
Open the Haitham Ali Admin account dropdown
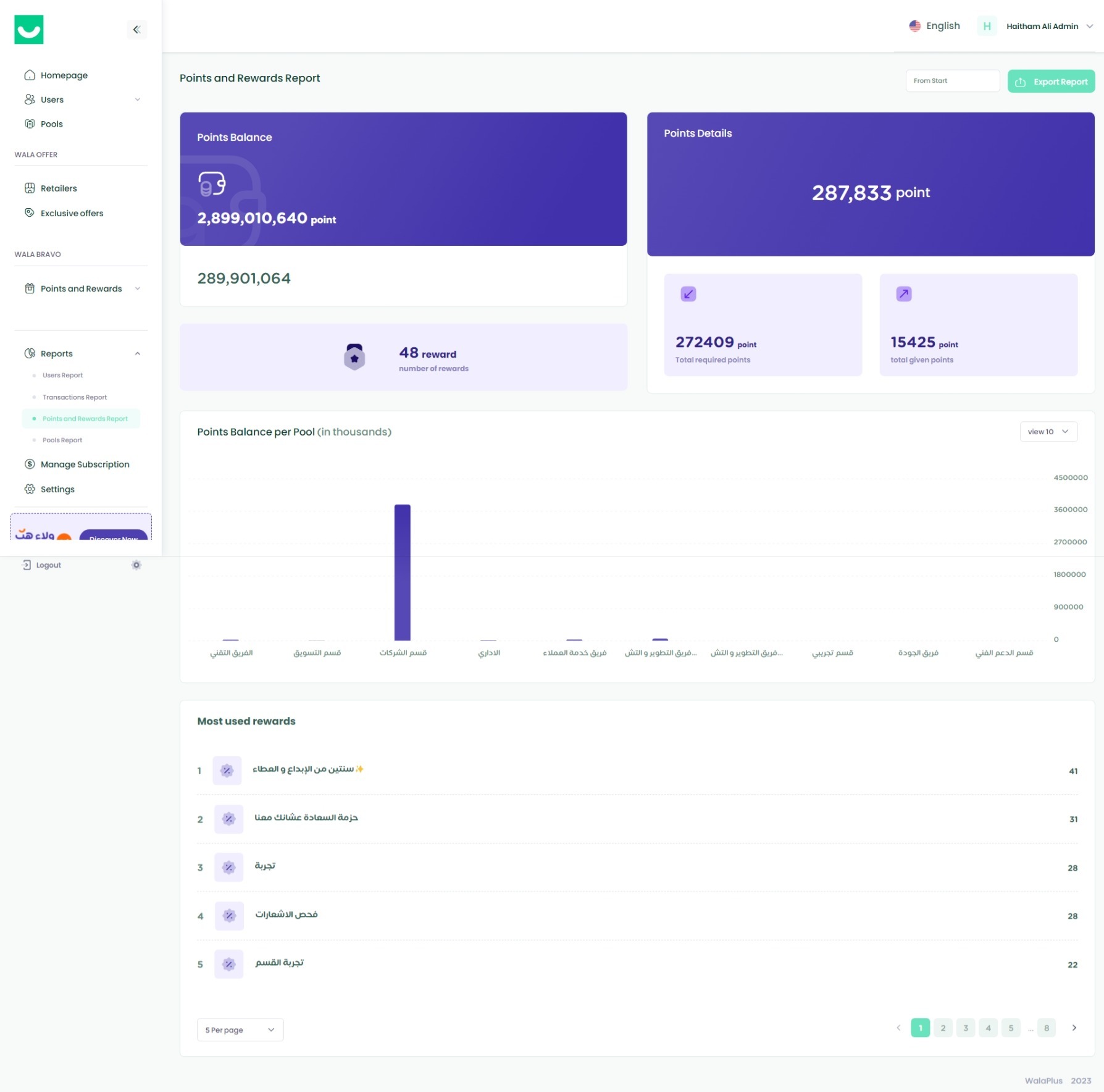point(1049,26)
